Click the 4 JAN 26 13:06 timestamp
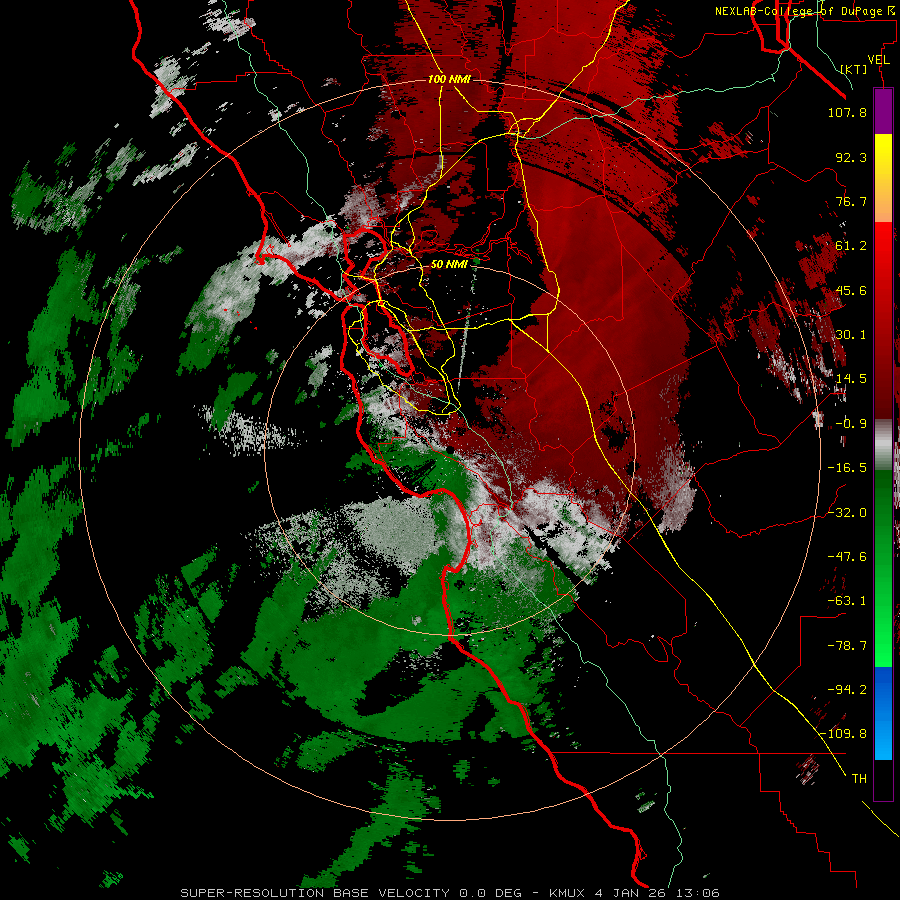 click(x=658, y=893)
